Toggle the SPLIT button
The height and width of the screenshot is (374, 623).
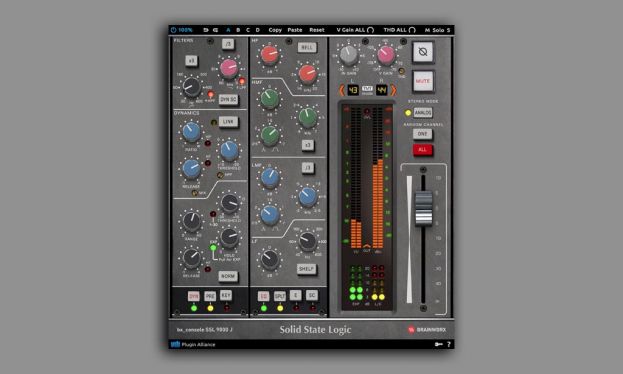point(280,296)
